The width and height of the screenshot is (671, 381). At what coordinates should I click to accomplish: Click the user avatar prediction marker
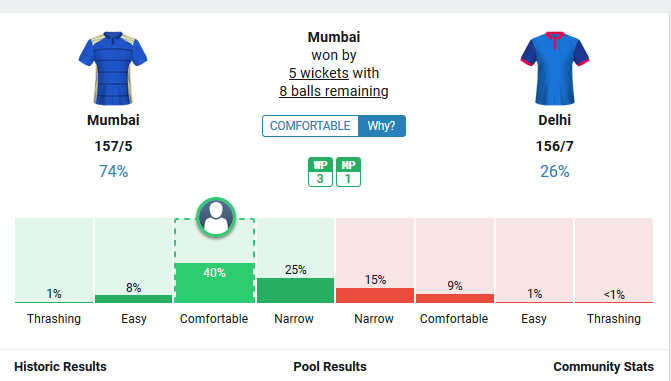pyautogui.click(x=216, y=217)
